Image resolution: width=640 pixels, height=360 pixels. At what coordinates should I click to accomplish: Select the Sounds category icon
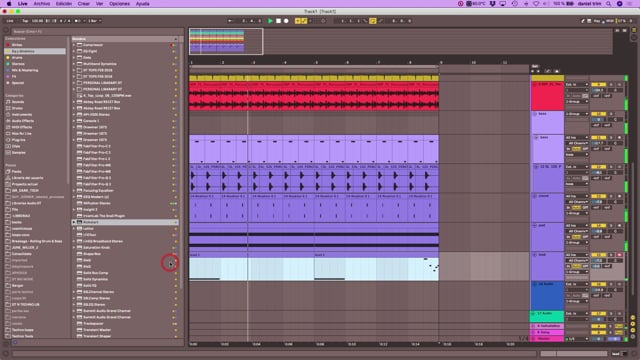pyautogui.click(x=8, y=102)
